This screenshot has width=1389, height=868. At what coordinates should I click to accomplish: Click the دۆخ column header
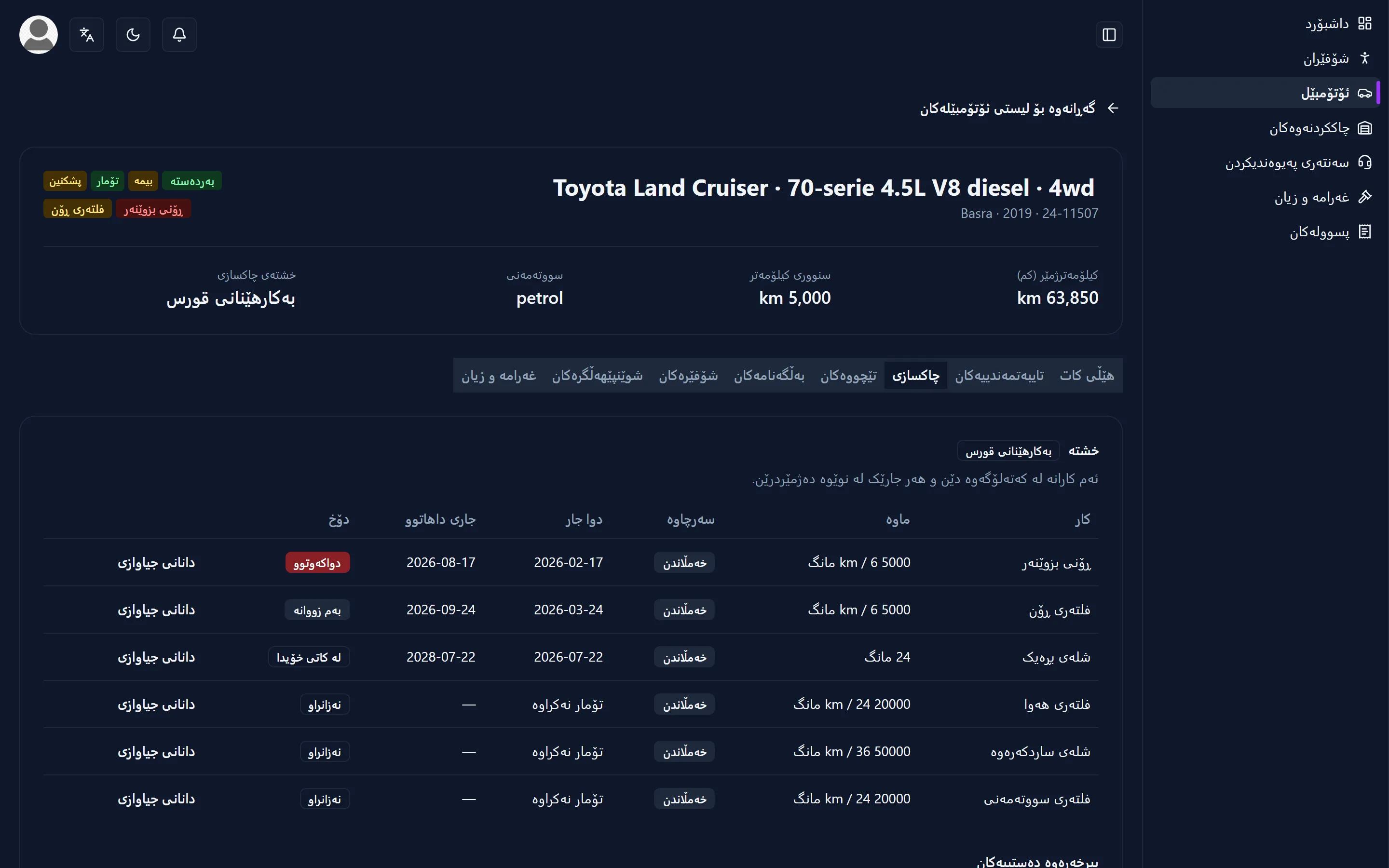pos(339,519)
